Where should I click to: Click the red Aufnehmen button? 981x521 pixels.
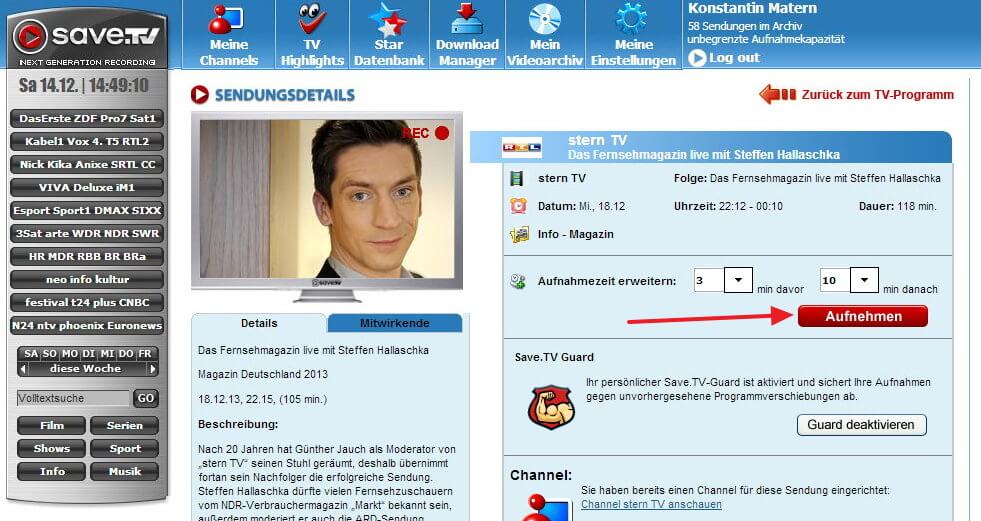(x=863, y=316)
